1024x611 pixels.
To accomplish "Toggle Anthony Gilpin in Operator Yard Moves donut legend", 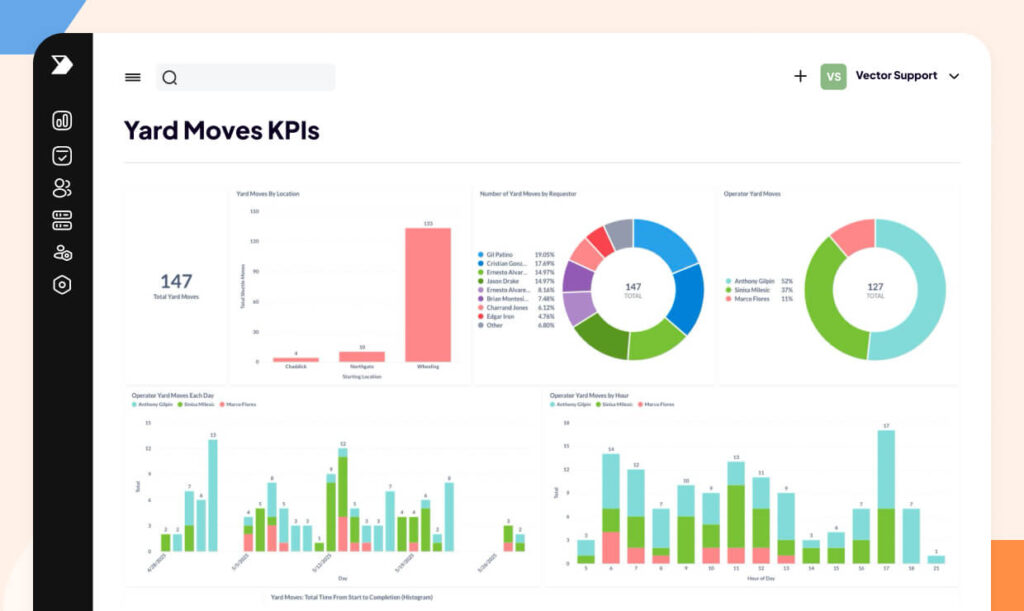I will click(759, 281).
